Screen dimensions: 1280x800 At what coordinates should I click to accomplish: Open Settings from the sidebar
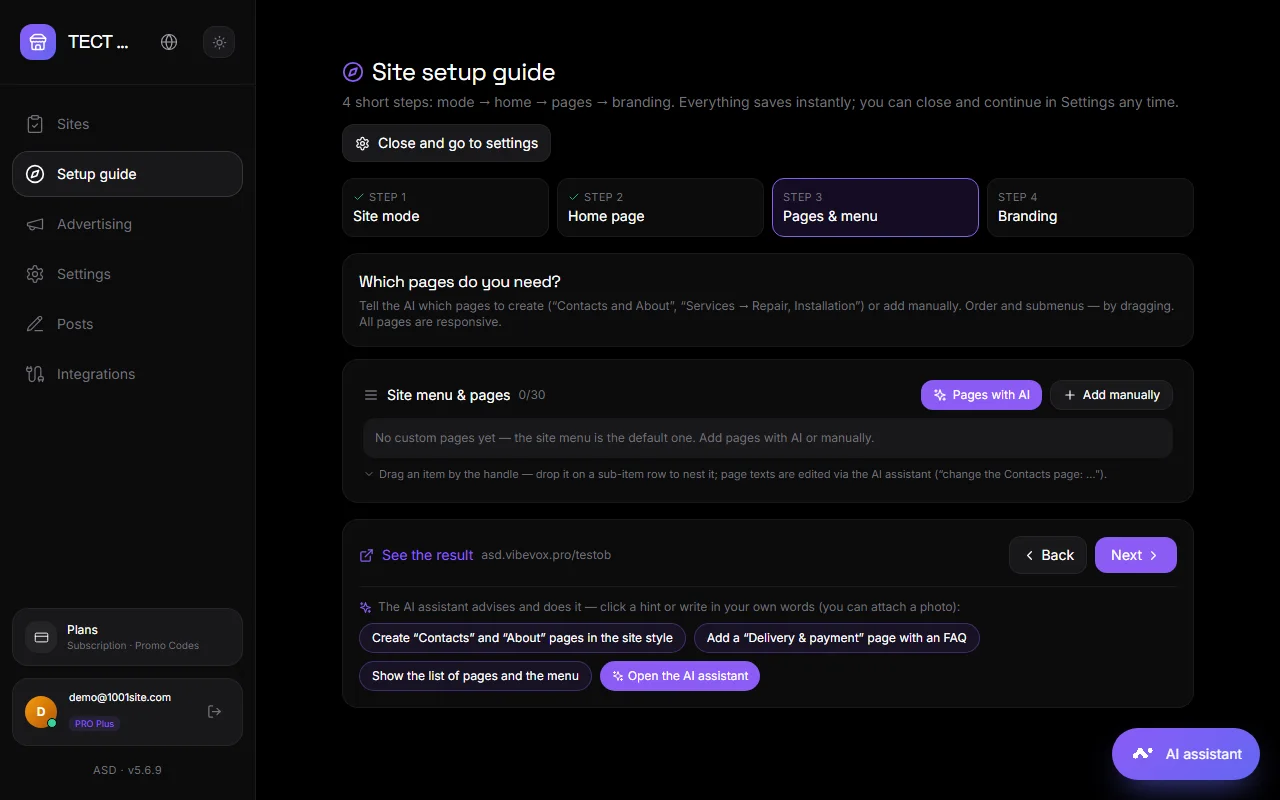[x=127, y=274]
